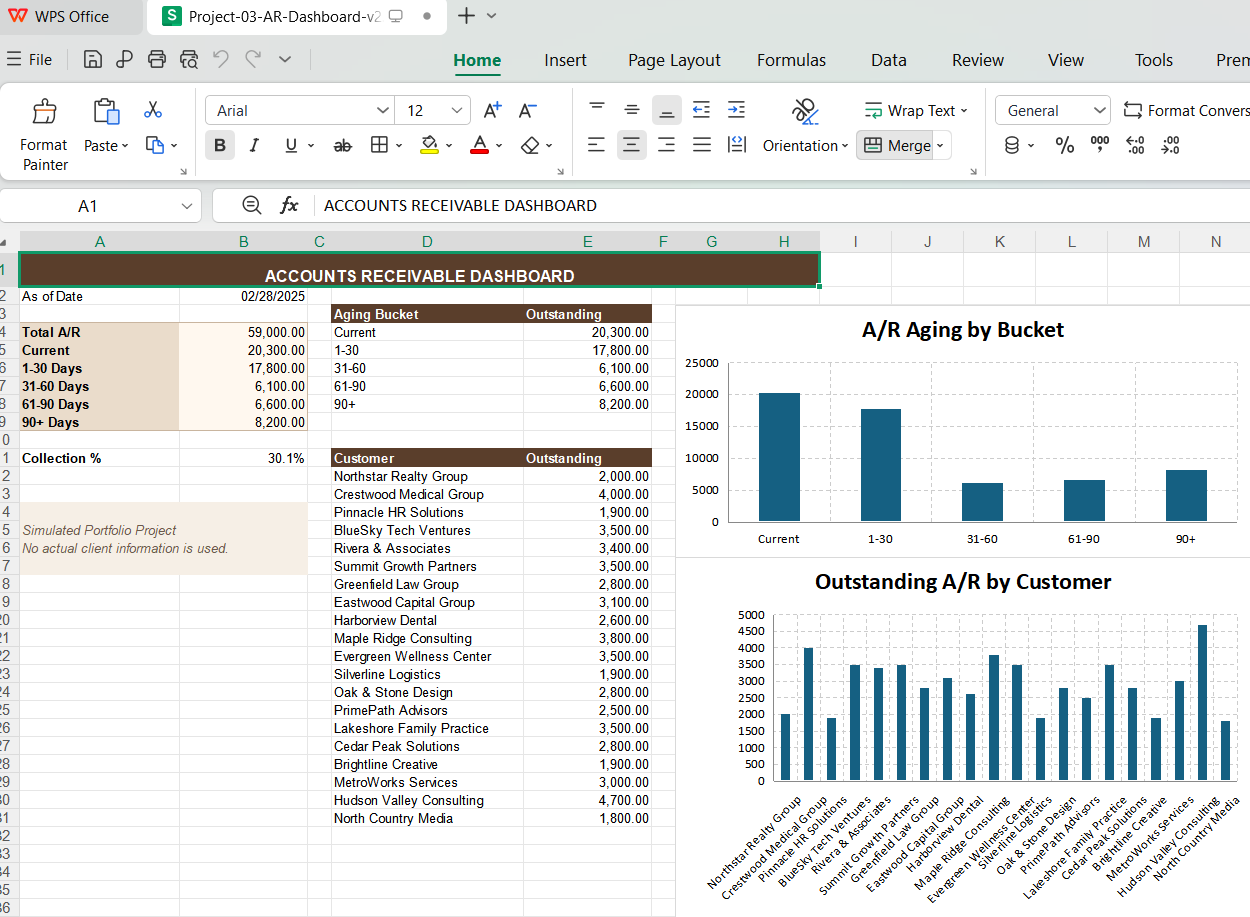Open the font size 12 dropdown
This screenshot has height=917, width=1250.
(x=458, y=110)
